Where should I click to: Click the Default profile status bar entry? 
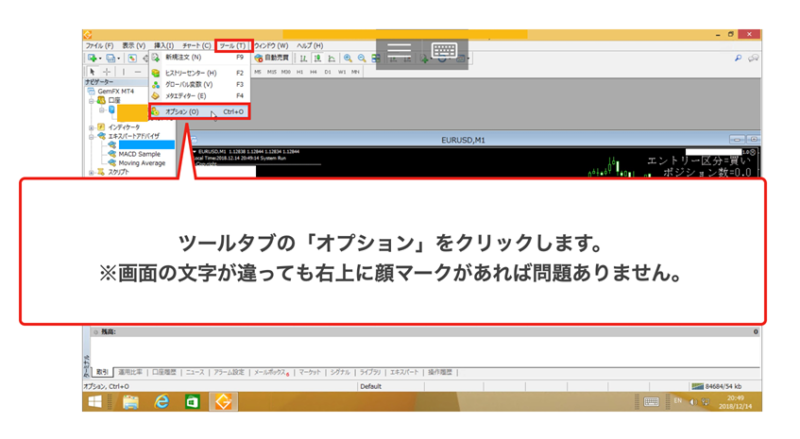click(371, 386)
